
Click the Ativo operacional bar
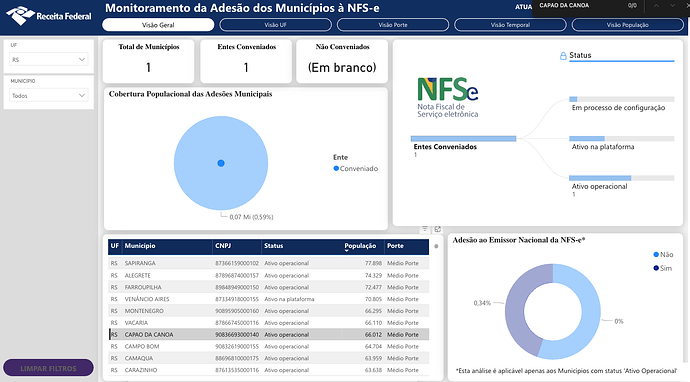[621, 178]
